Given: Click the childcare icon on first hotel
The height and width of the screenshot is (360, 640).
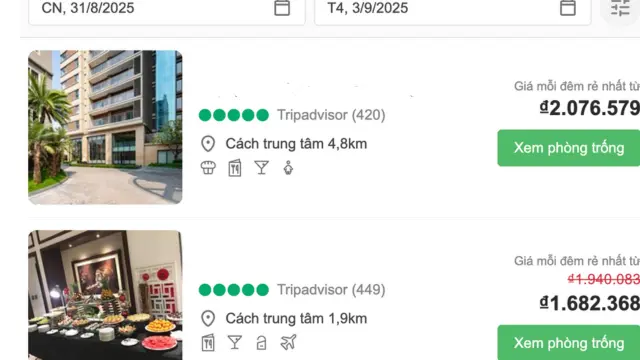Looking at the screenshot, I should (x=288, y=168).
